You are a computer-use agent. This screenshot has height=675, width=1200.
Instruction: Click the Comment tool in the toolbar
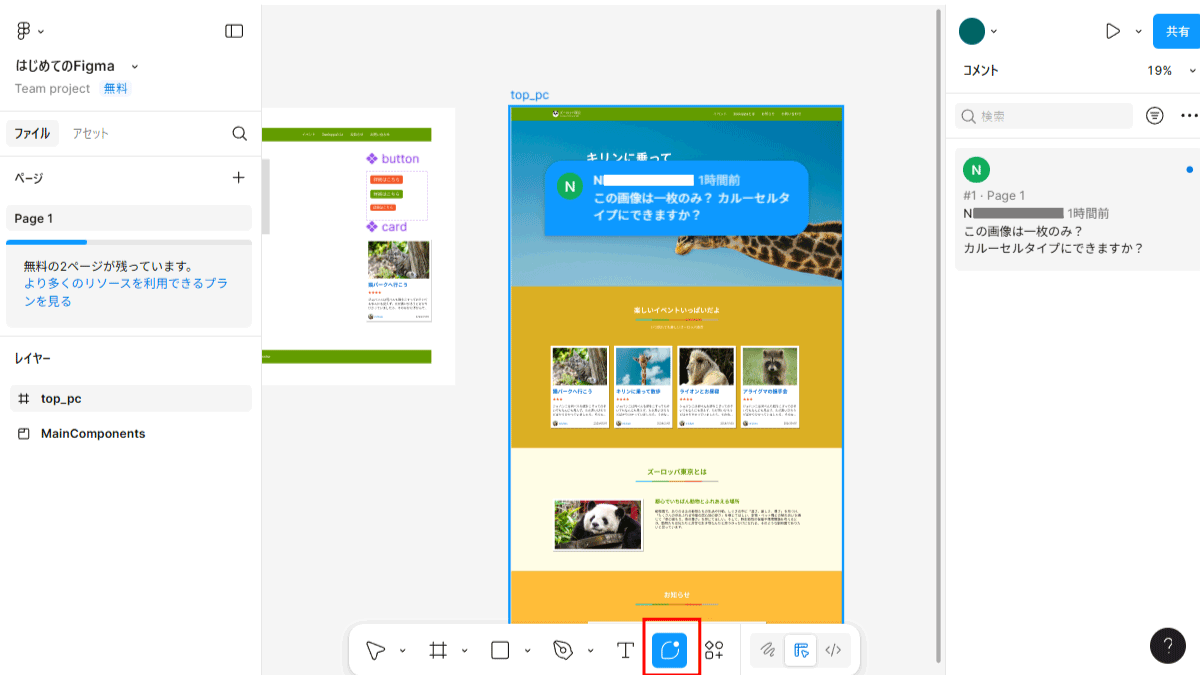click(670, 650)
